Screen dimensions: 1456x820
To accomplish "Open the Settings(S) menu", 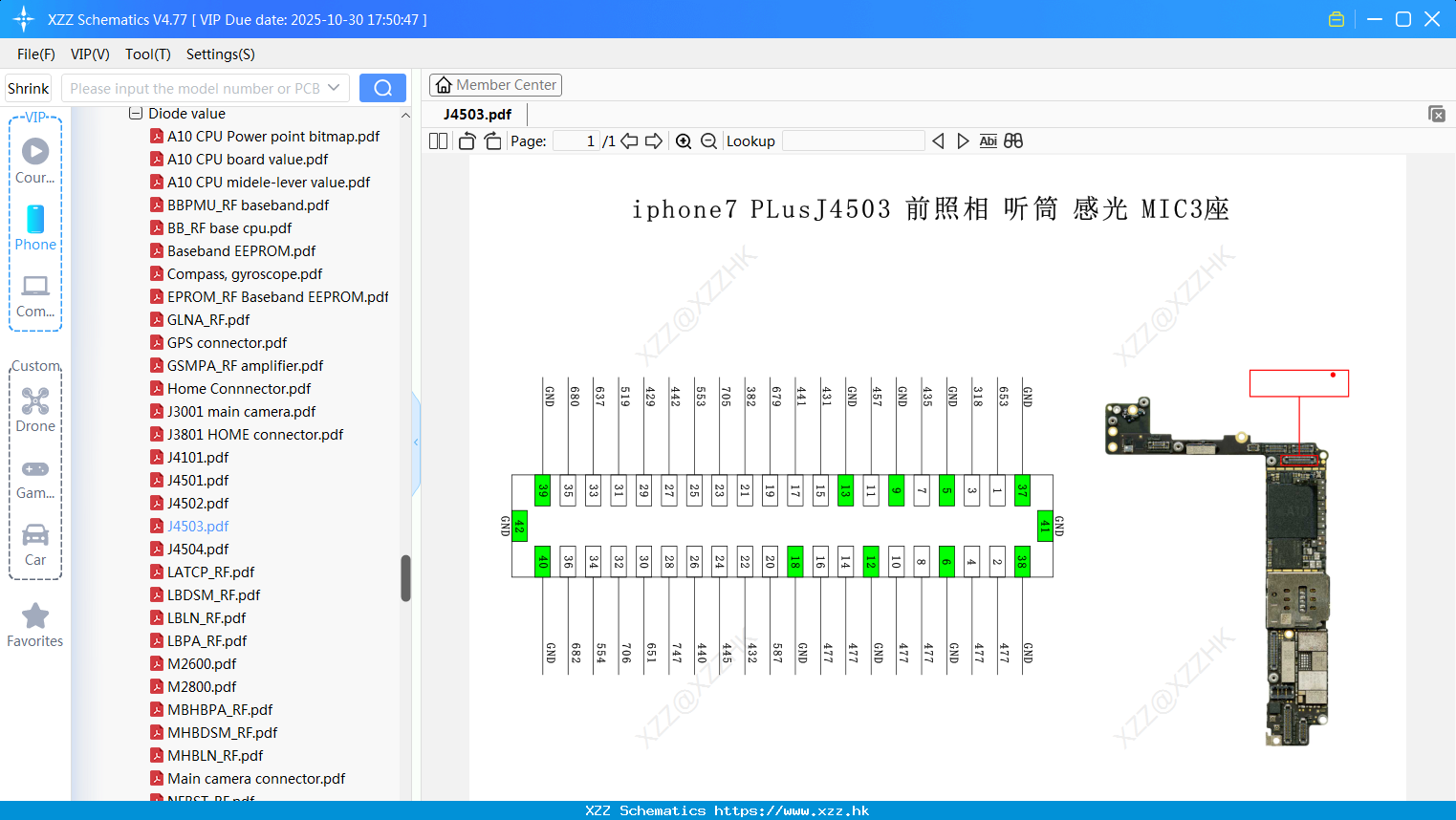I will pos(221,54).
